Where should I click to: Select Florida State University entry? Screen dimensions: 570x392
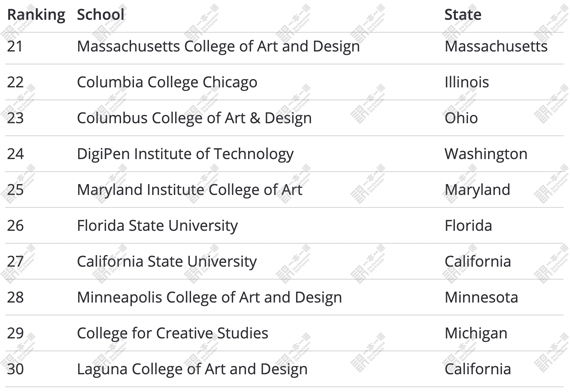[157, 225]
